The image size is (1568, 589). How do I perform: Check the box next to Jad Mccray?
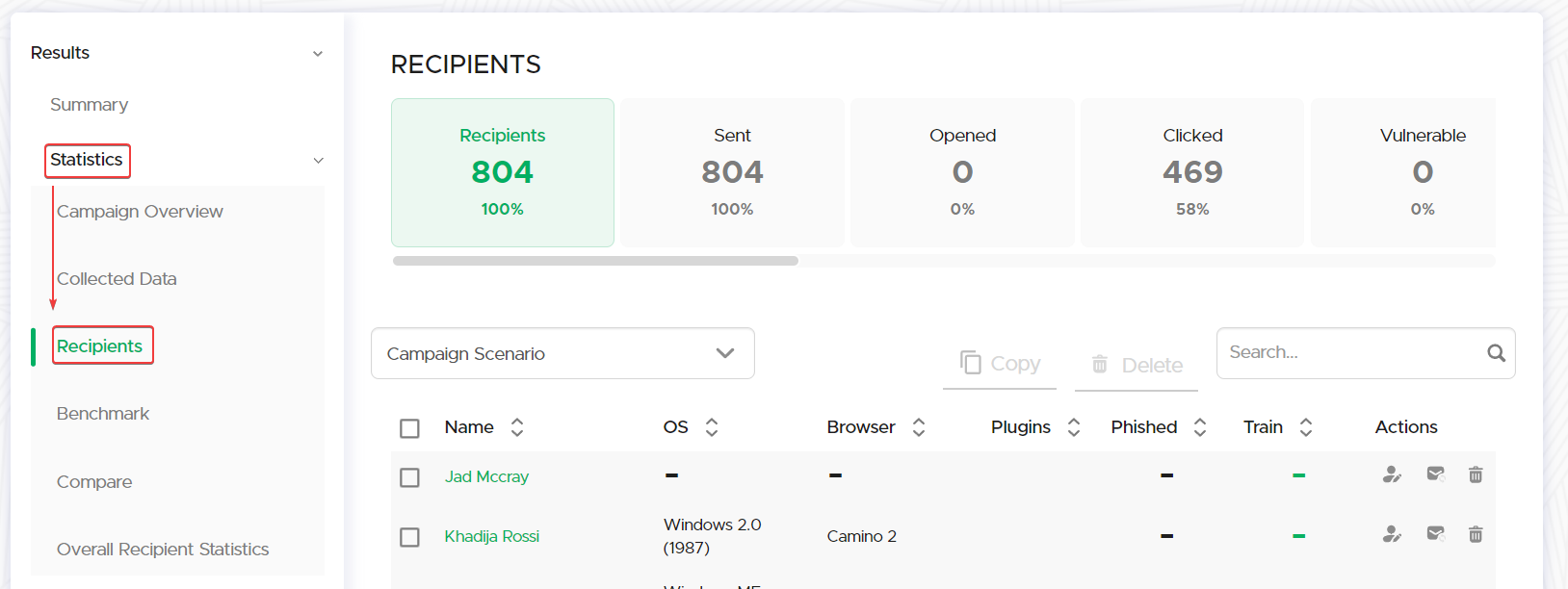[409, 477]
